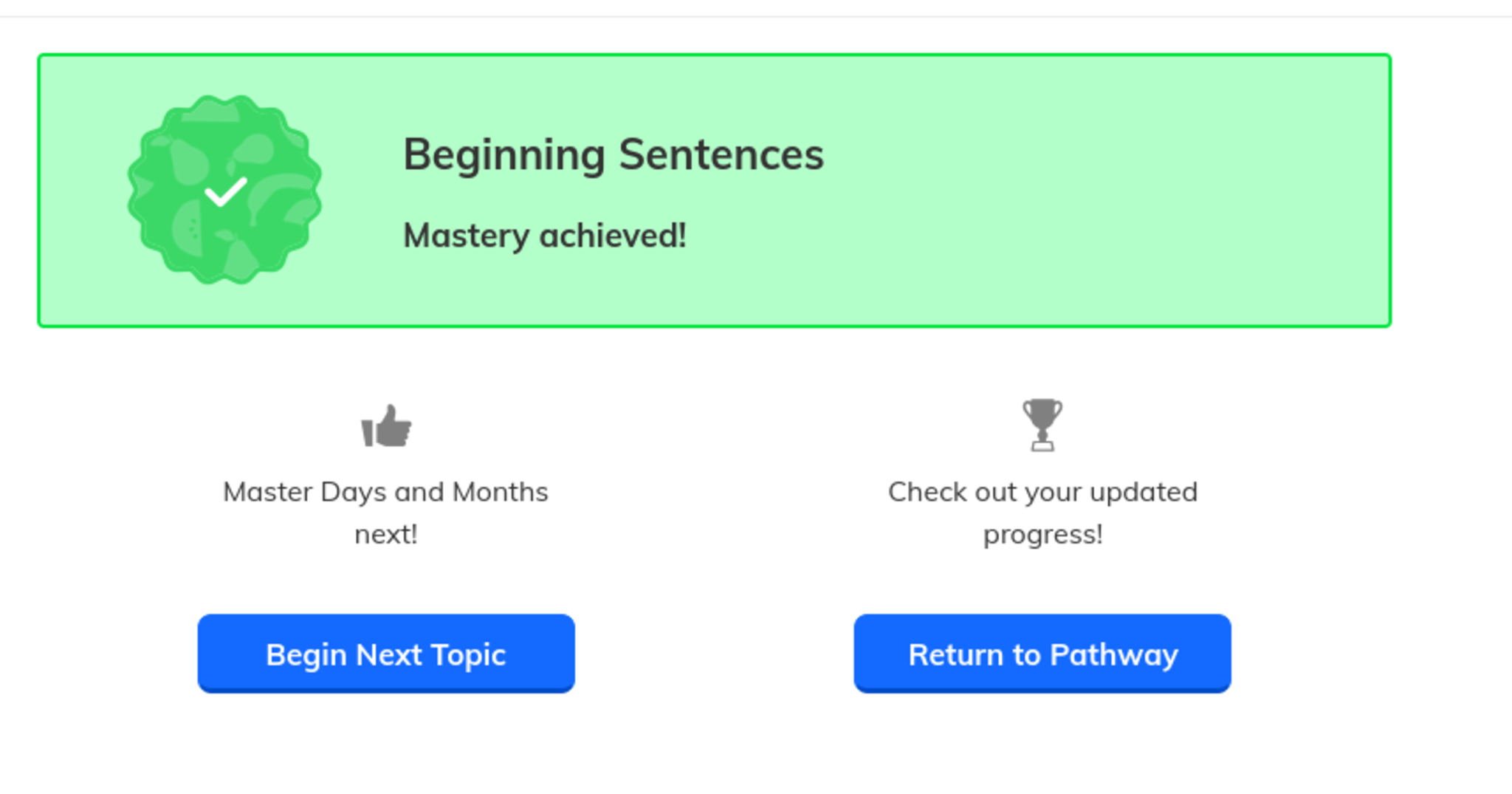Viewport: 1512px width, 794px height.
Task: Click the base of the trophy icon
Action: coord(1042,445)
